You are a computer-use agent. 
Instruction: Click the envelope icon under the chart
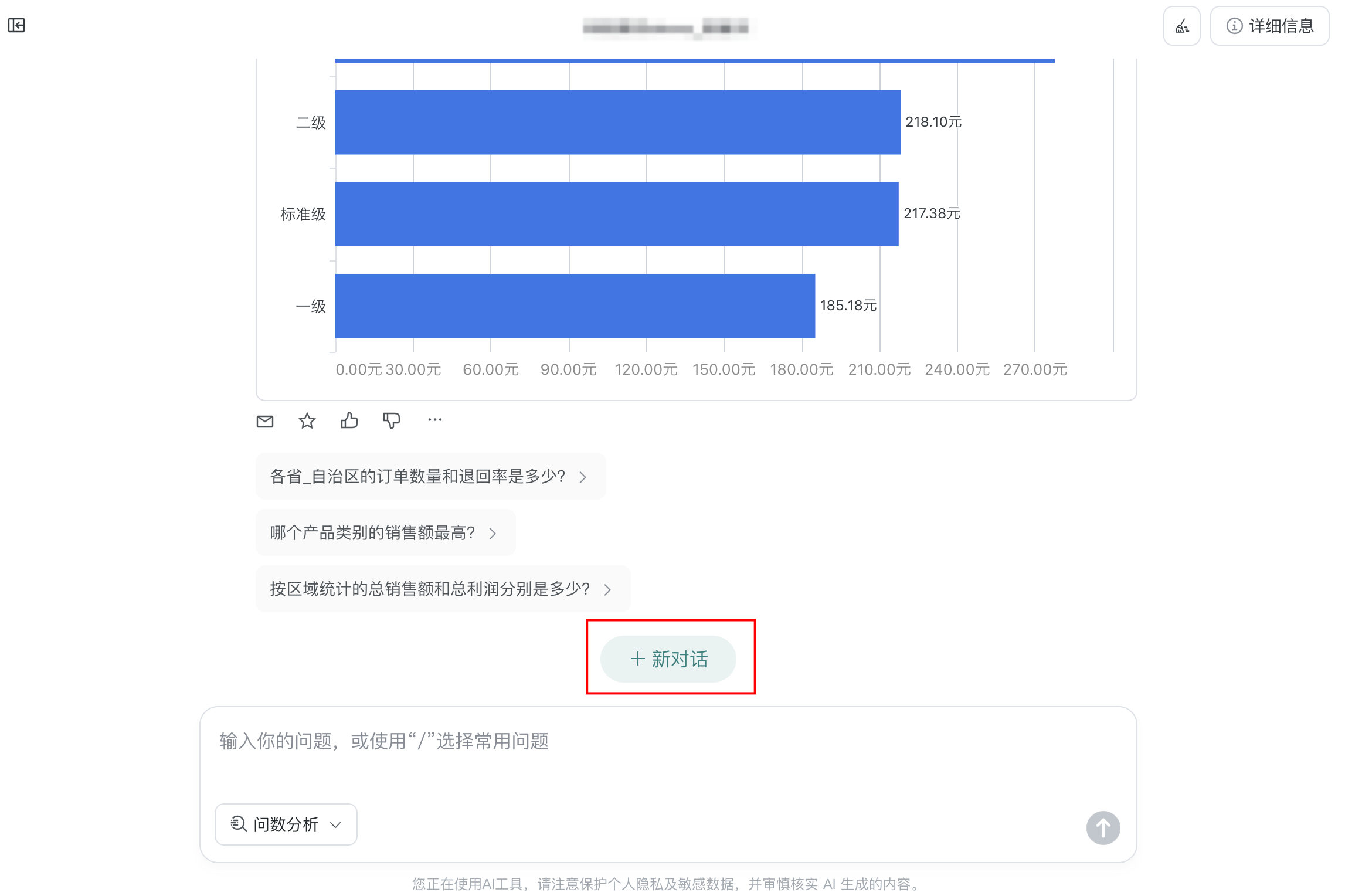pyautogui.click(x=265, y=420)
